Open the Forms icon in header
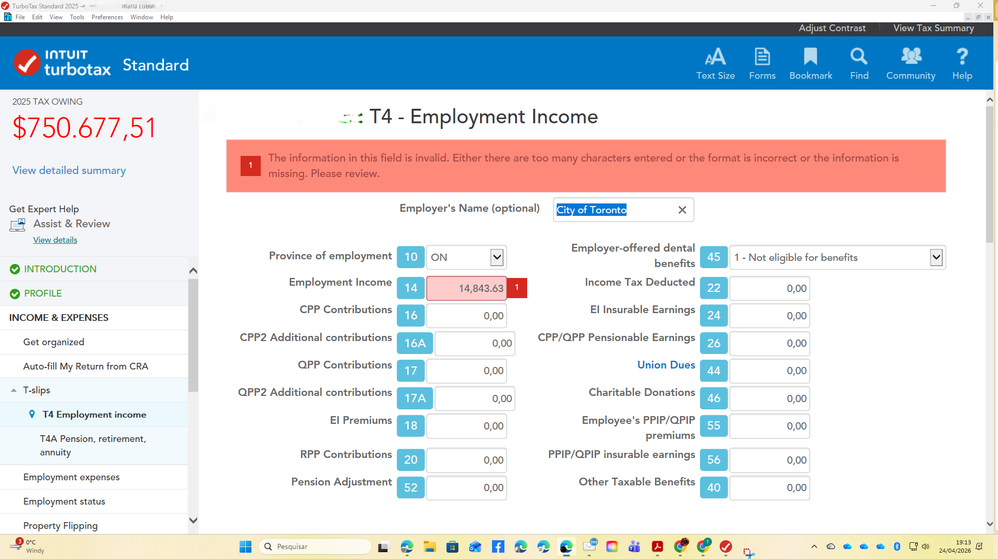 point(762,63)
